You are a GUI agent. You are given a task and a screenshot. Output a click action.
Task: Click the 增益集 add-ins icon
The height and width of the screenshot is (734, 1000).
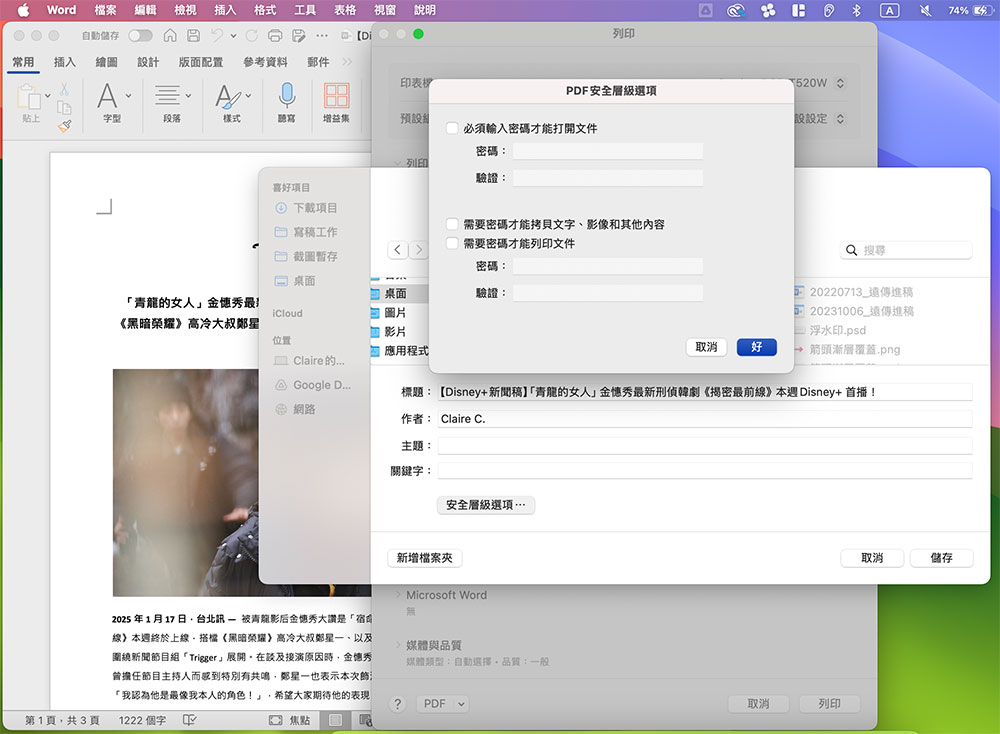click(x=337, y=96)
